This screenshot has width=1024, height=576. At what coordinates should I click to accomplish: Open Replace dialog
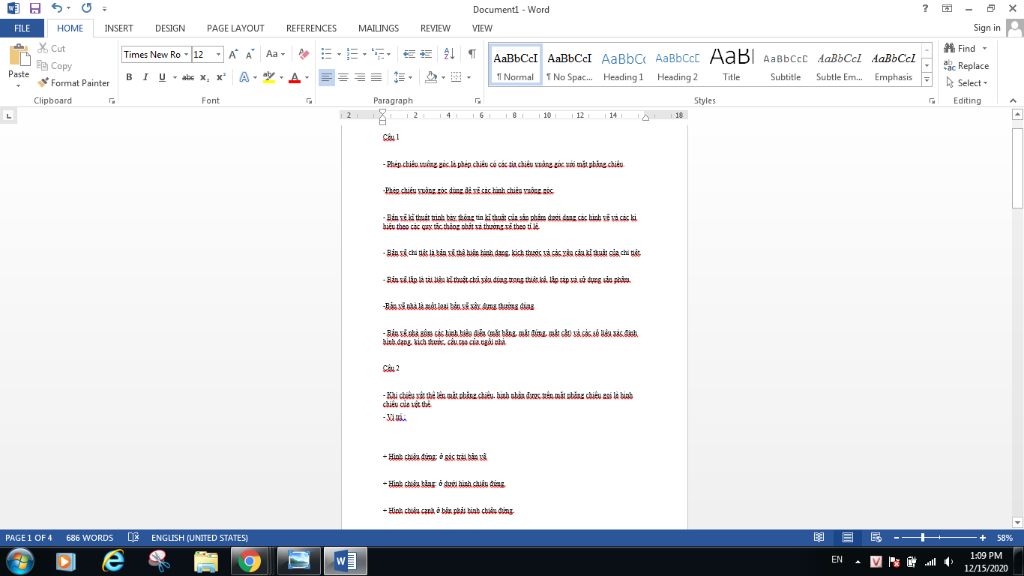click(x=967, y=65)
